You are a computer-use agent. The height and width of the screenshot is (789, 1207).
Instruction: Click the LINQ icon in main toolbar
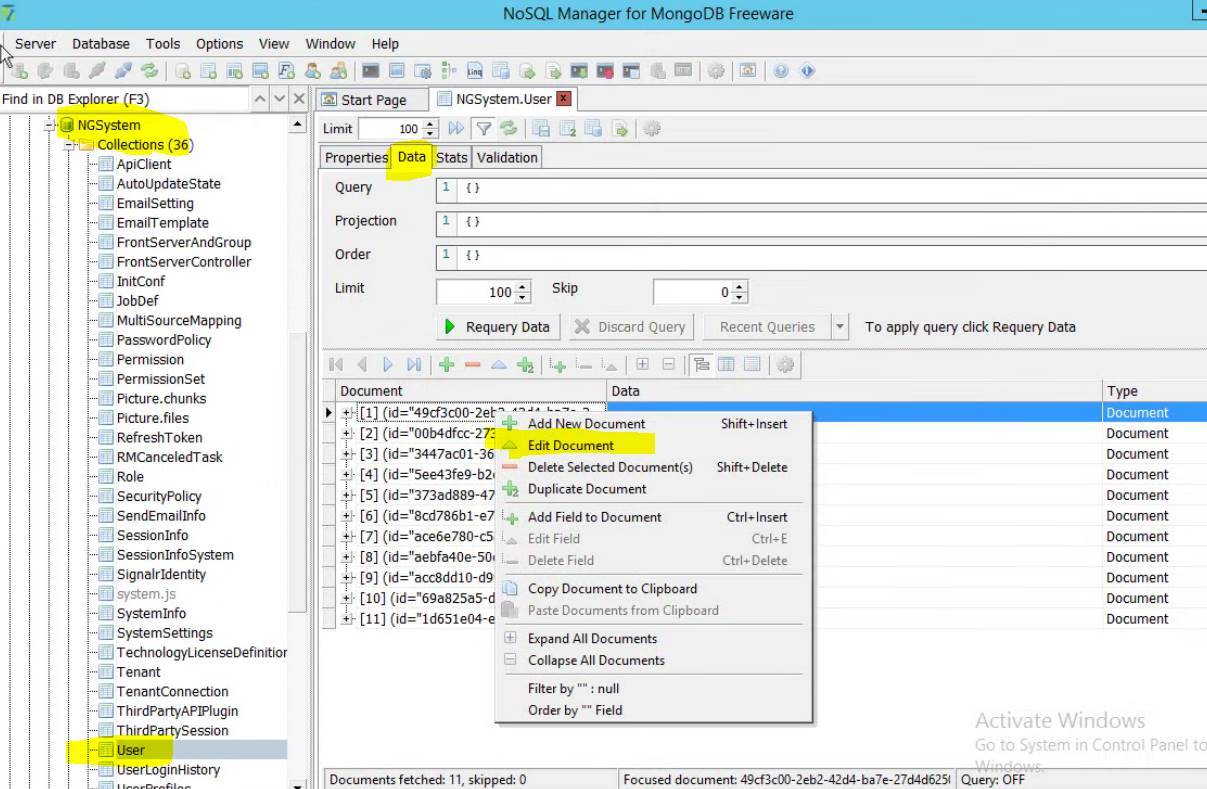pos(475,71)
